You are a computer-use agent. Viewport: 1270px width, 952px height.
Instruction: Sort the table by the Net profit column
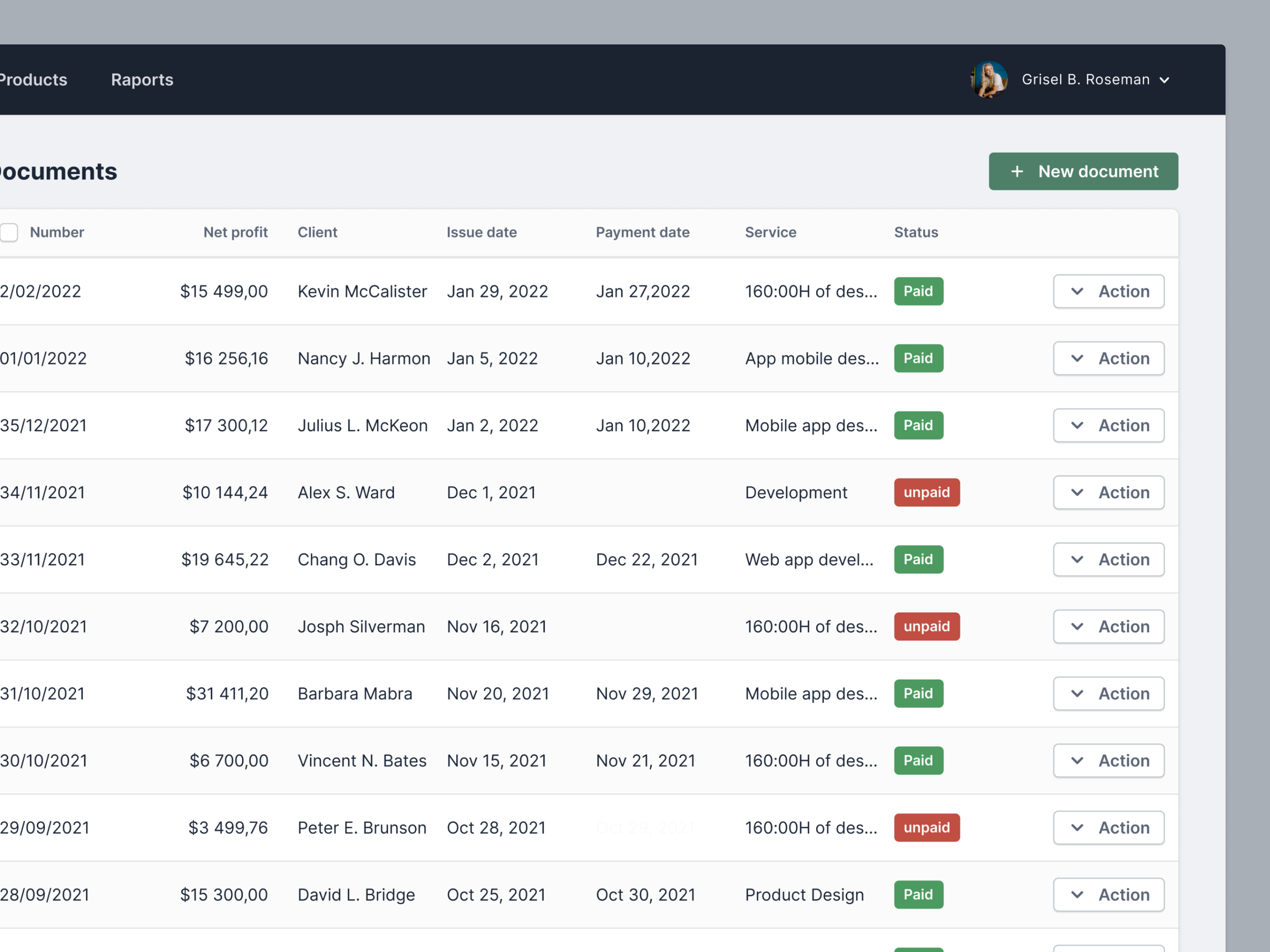[235, 232]
